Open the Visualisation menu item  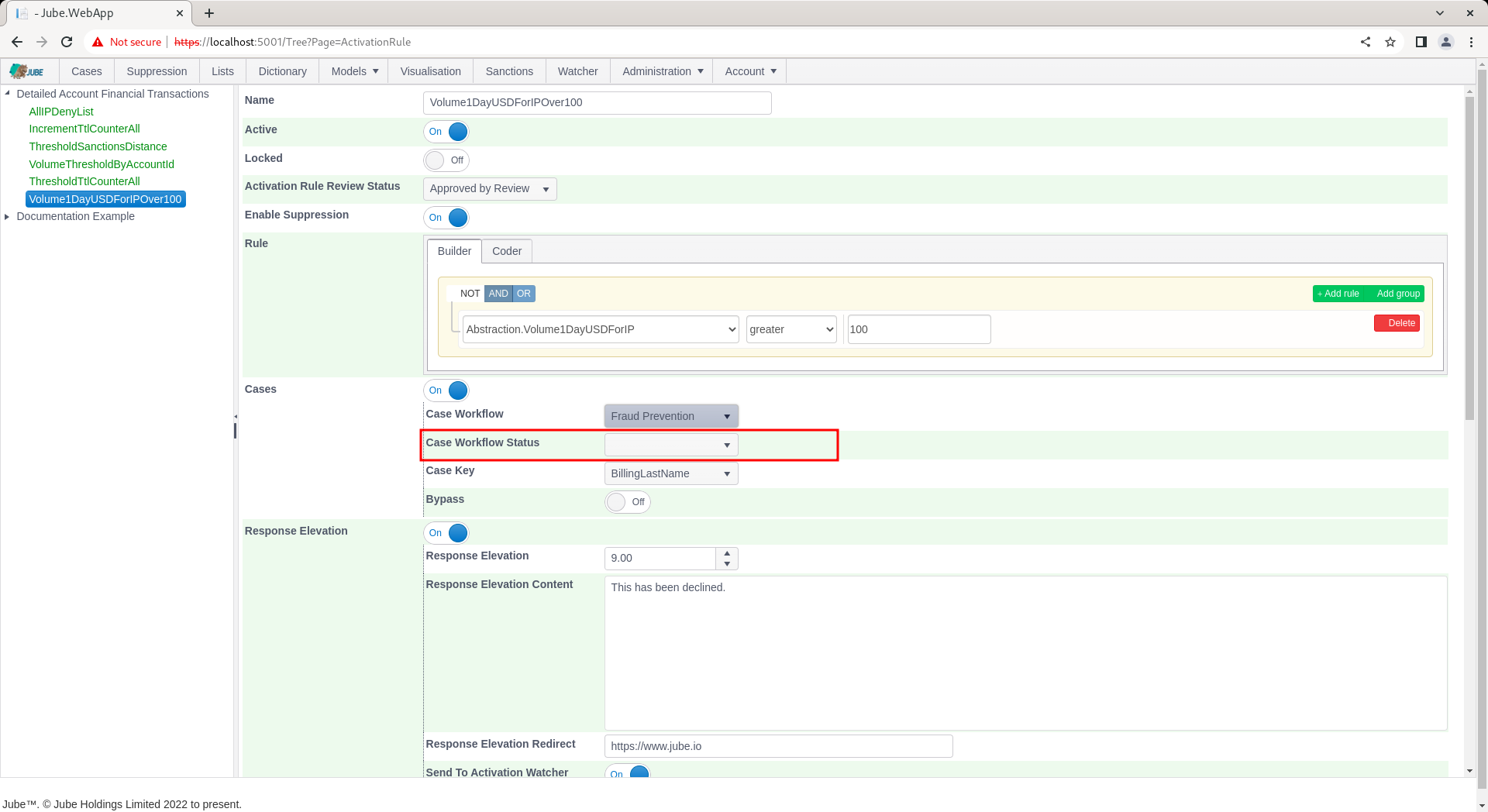coord(431,71)
